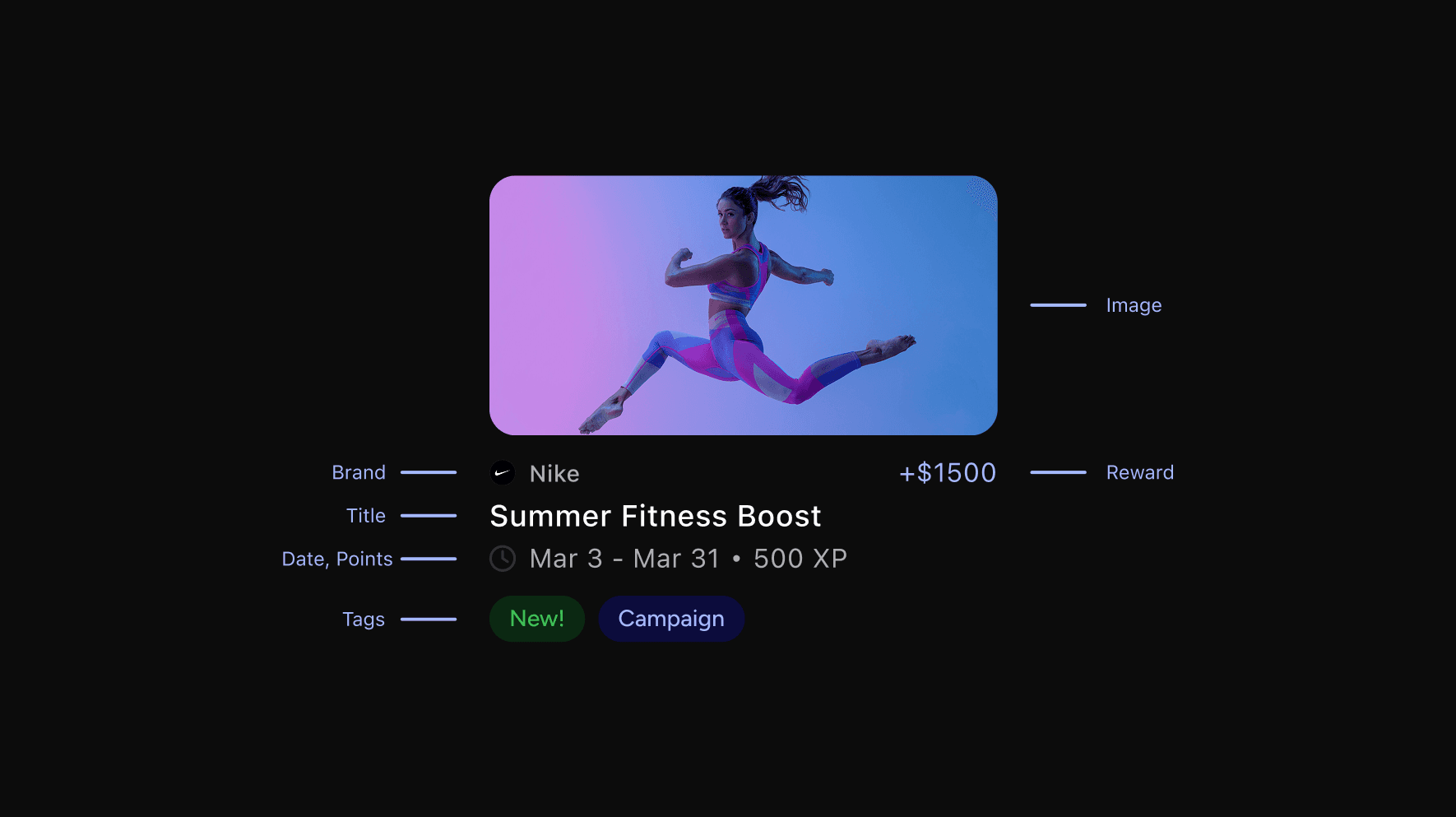Click the Nike swoosh brand logo icon
The image size is (1456, 817).
(503, 473)
